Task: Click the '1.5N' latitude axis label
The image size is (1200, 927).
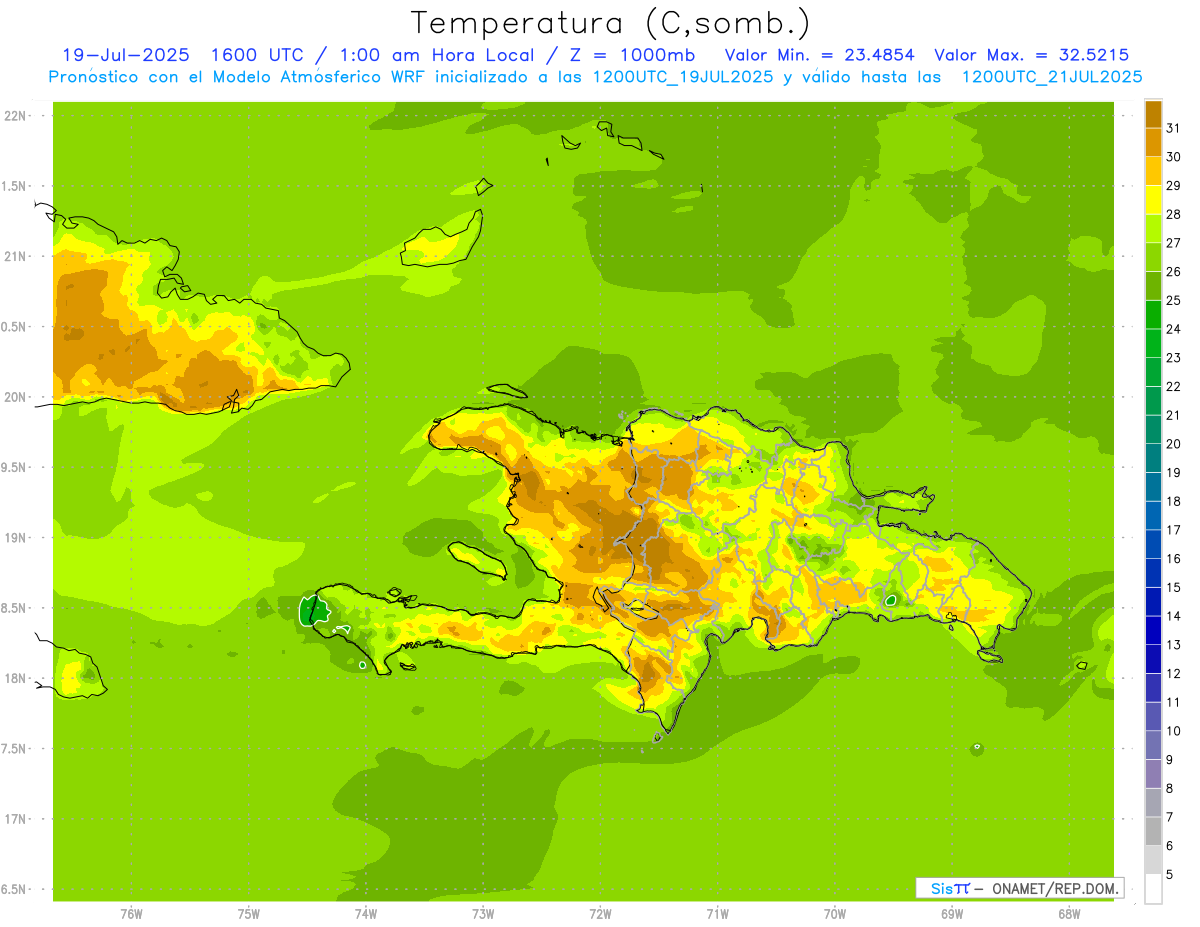Action: click(15, 186)
